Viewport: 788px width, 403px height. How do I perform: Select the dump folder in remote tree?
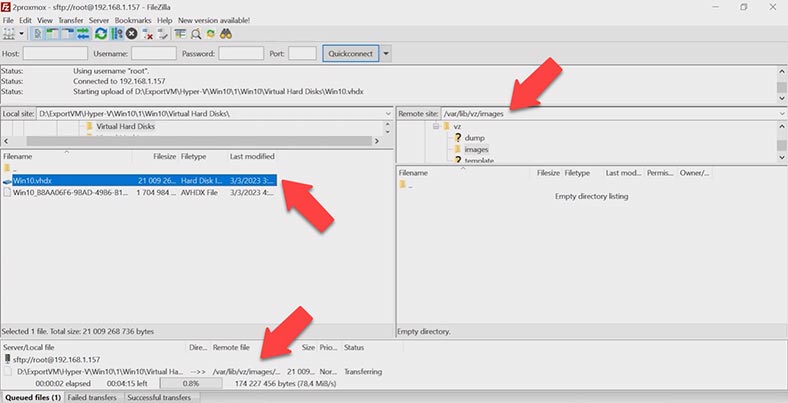(x=474, y=138)
